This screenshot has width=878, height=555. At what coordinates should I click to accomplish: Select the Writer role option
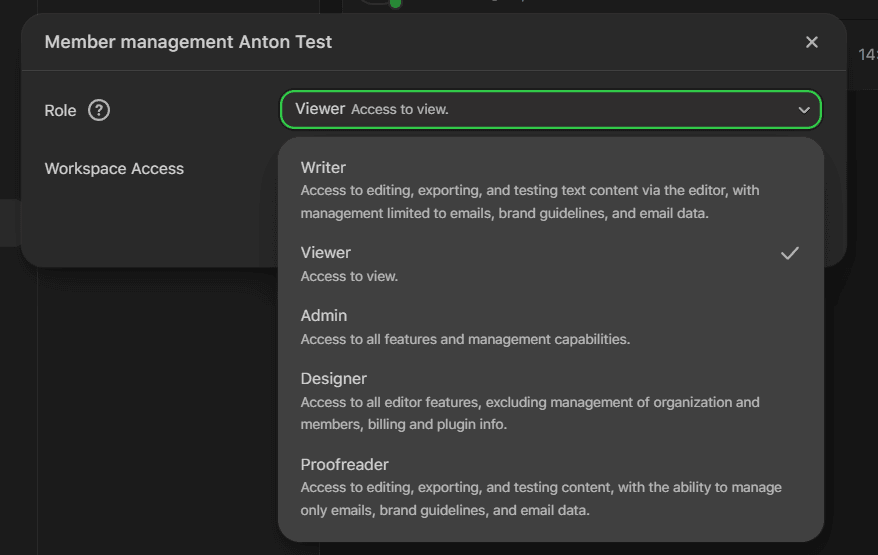323,168
